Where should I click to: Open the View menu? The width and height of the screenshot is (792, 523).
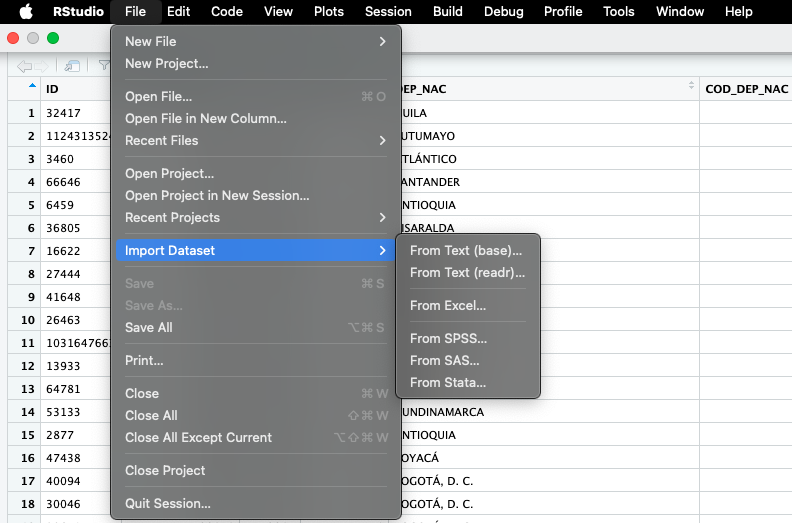point(278,11)
